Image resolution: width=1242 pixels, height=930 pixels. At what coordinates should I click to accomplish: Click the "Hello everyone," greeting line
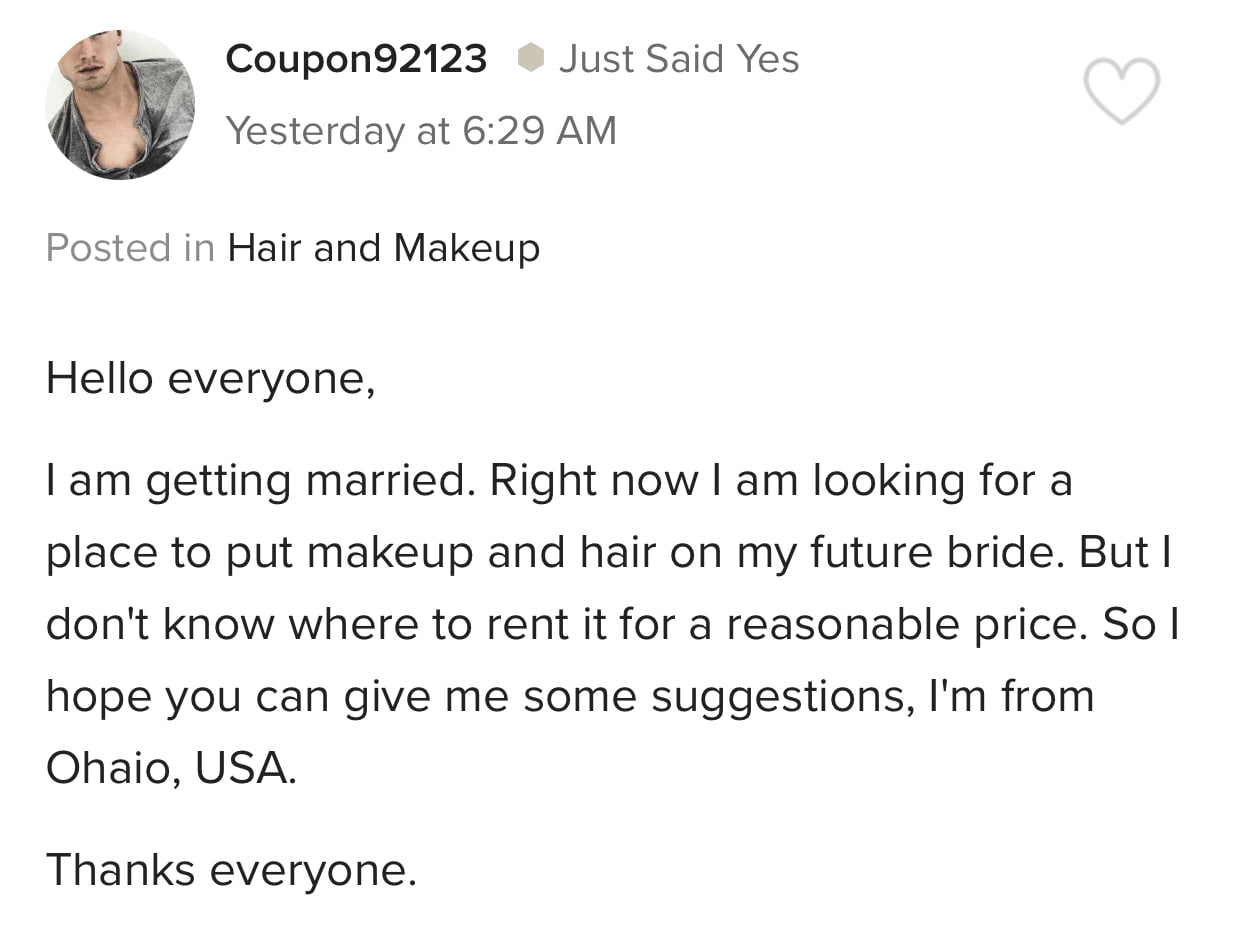(x=210, y=379)
